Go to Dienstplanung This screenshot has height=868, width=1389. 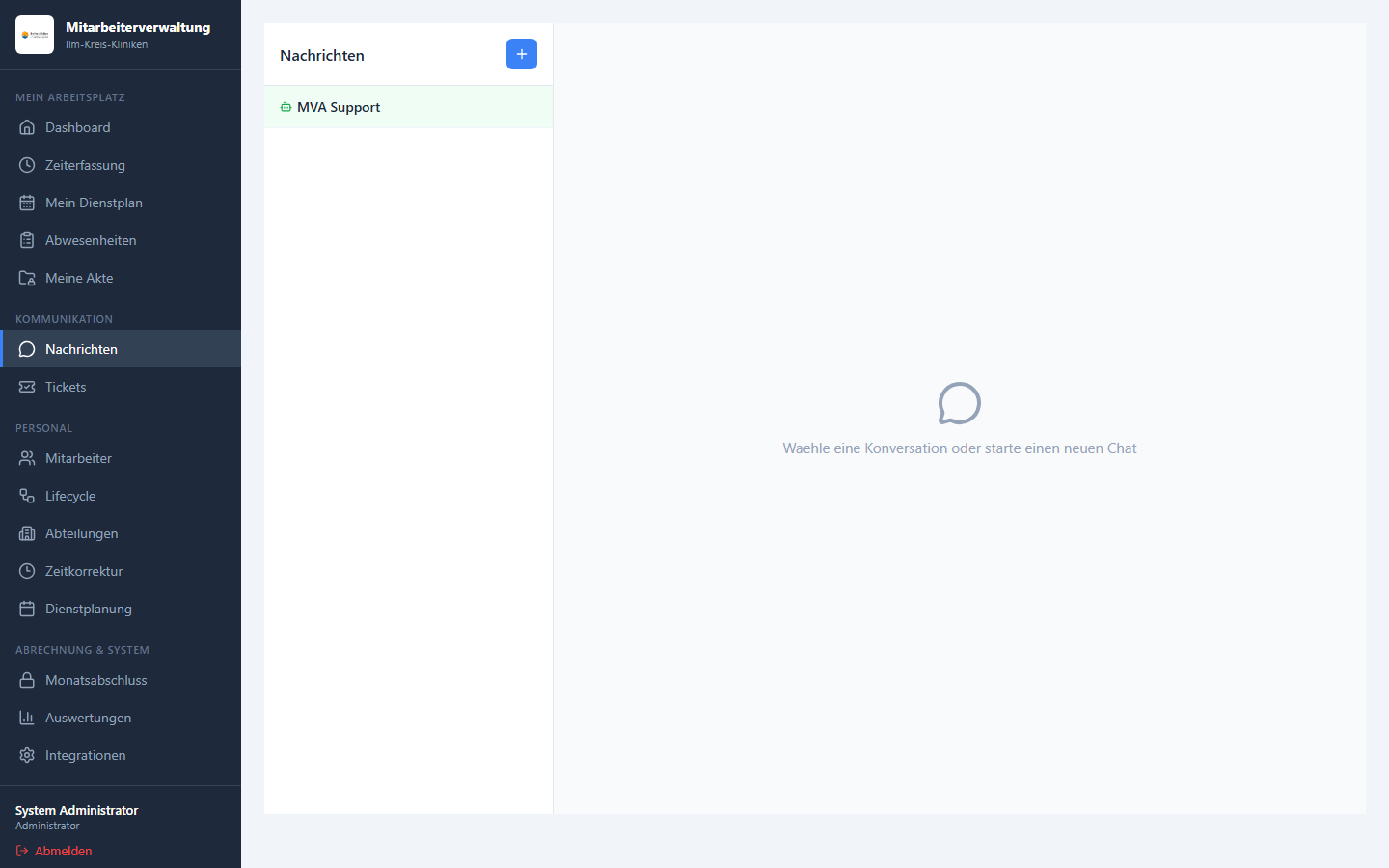121,609
